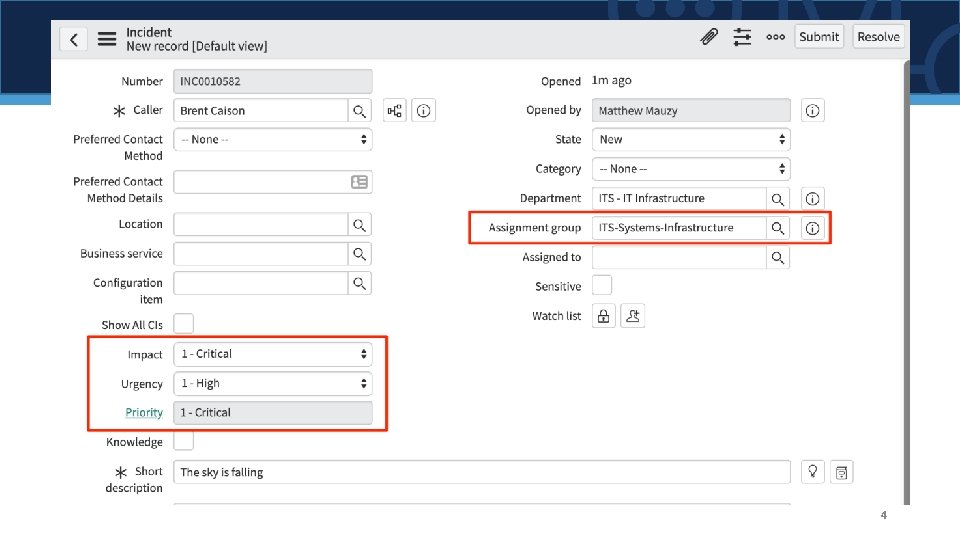
Task: Click the Caller input field
Action: pos(261,111)
